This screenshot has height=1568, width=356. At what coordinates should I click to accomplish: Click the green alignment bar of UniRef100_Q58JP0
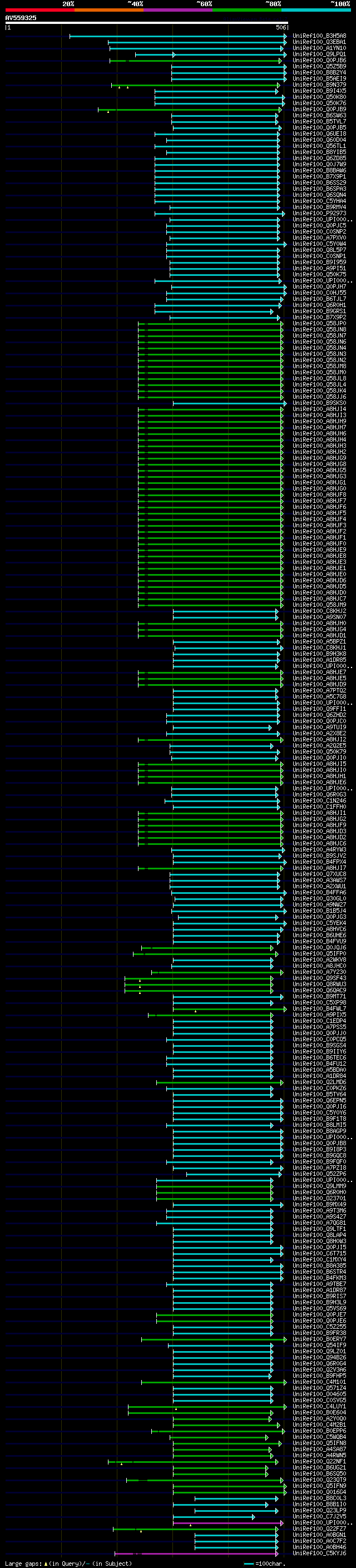pyautogui.click(x=211, y=323)
